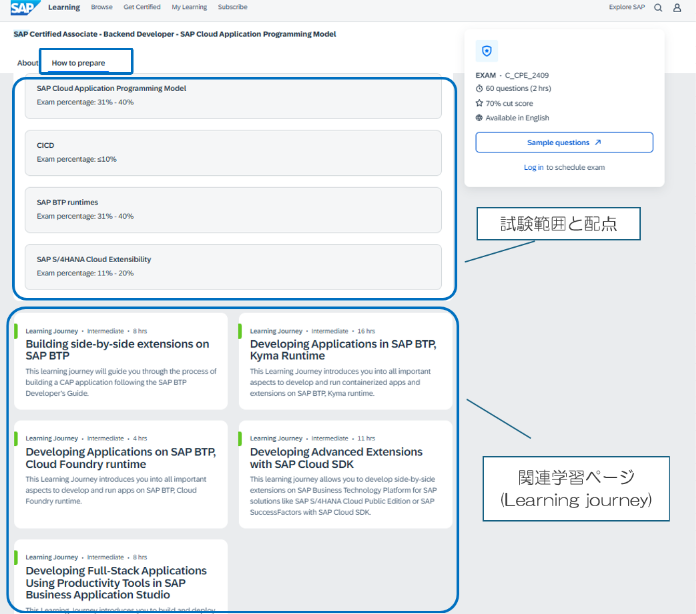Follow the Log in link

534,167
